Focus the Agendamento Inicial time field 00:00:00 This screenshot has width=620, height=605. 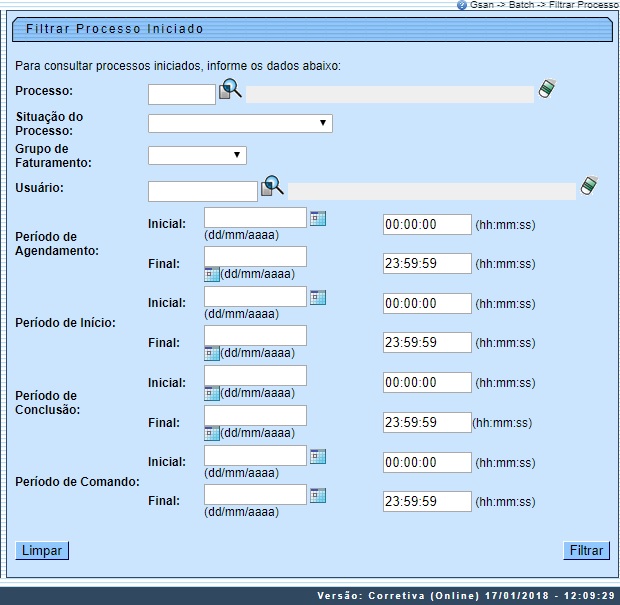(427, 225)
